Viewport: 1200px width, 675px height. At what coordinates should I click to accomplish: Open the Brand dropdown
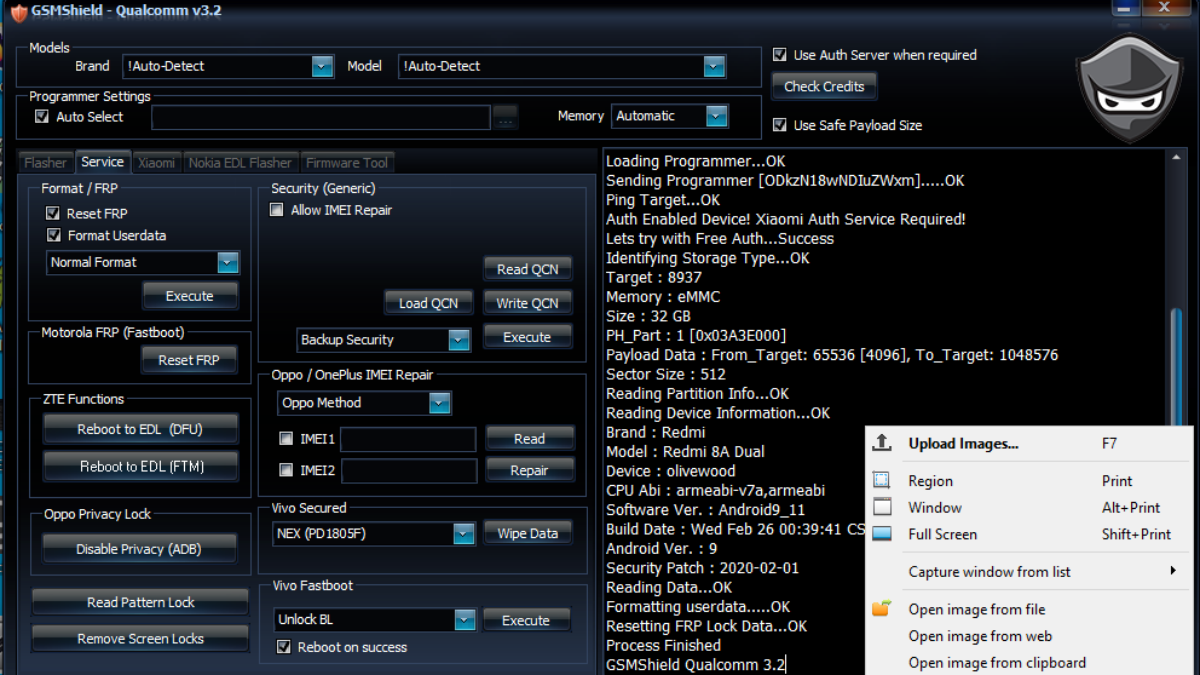(322, 66)
